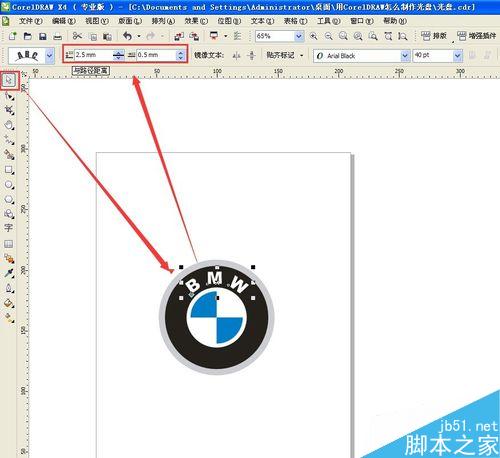Select the Rectangle tool

click(9, 170)
